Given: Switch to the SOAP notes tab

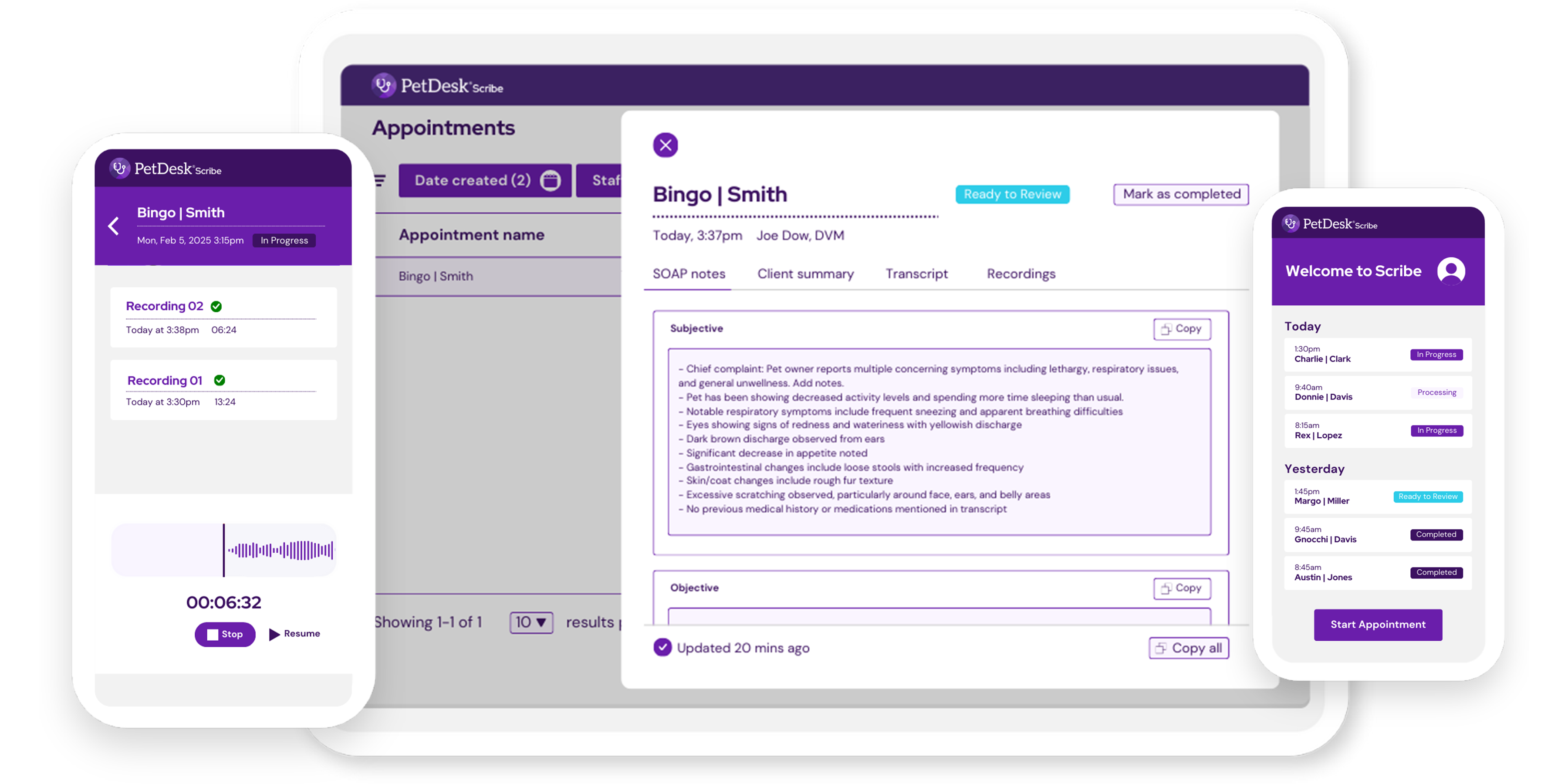Looking at the screenshot, I should coord(689,274).
